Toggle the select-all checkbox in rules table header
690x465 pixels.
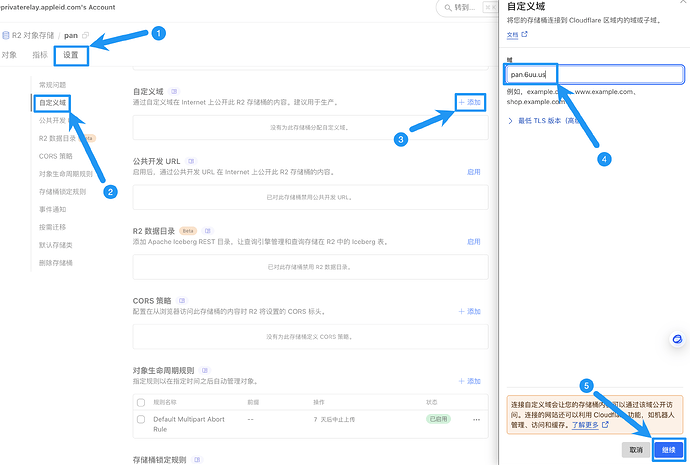[x=141, y=402]
